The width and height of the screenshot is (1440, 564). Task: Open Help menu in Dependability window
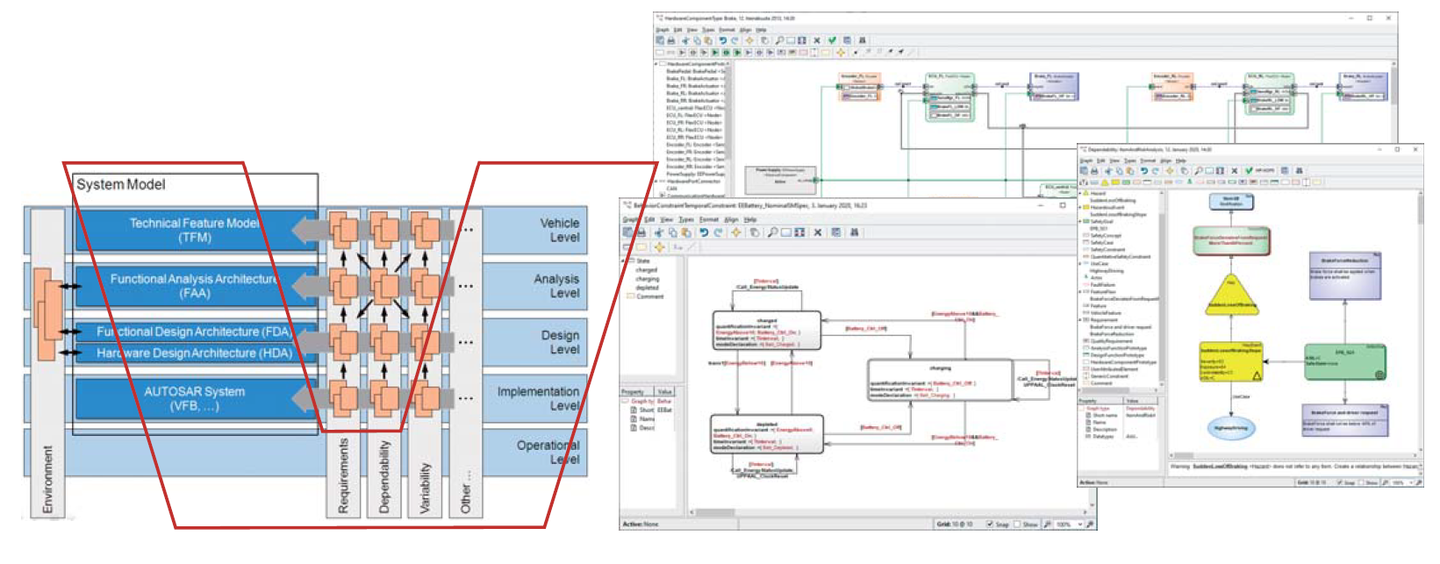[x=1180, y=160]
